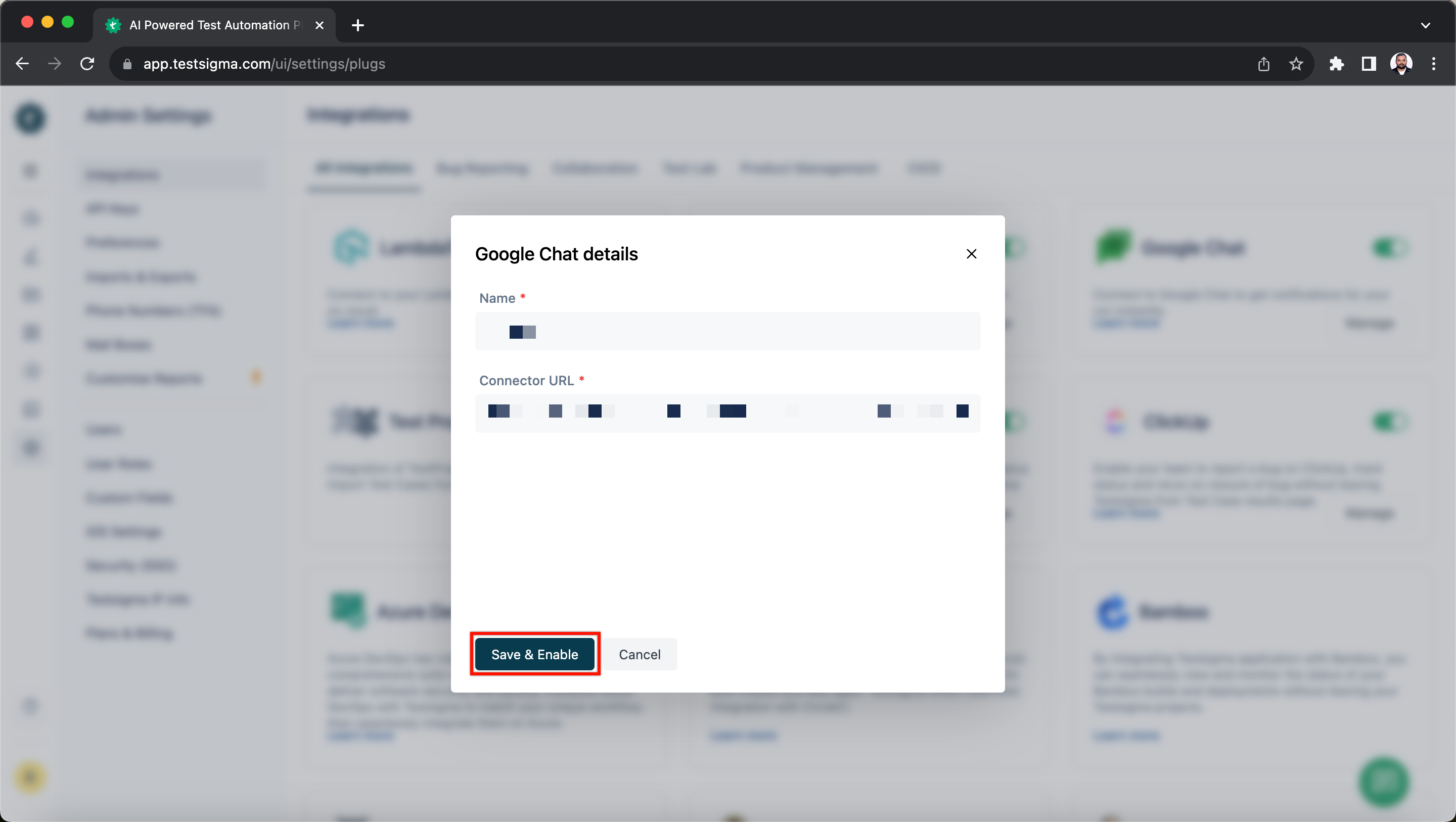The height and width of the screenshot is (822, 1456).
Task: Toggle the browser side panel icon
Action: [x=1369, y=64]
